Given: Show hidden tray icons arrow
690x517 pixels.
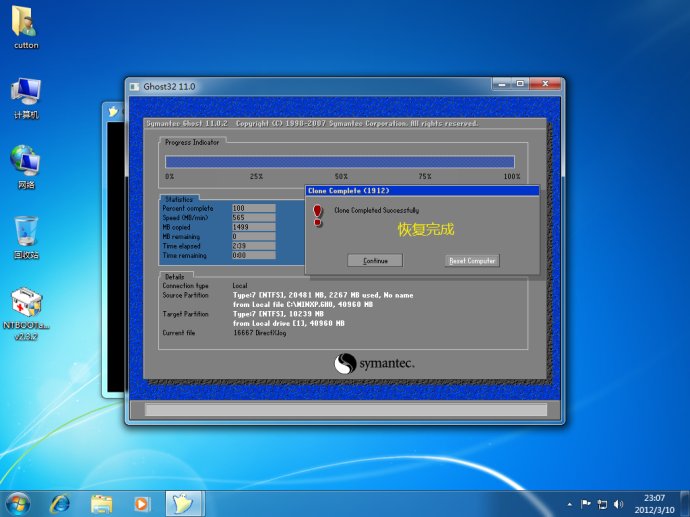Looking at the screenshot, I should pos(570,504).
